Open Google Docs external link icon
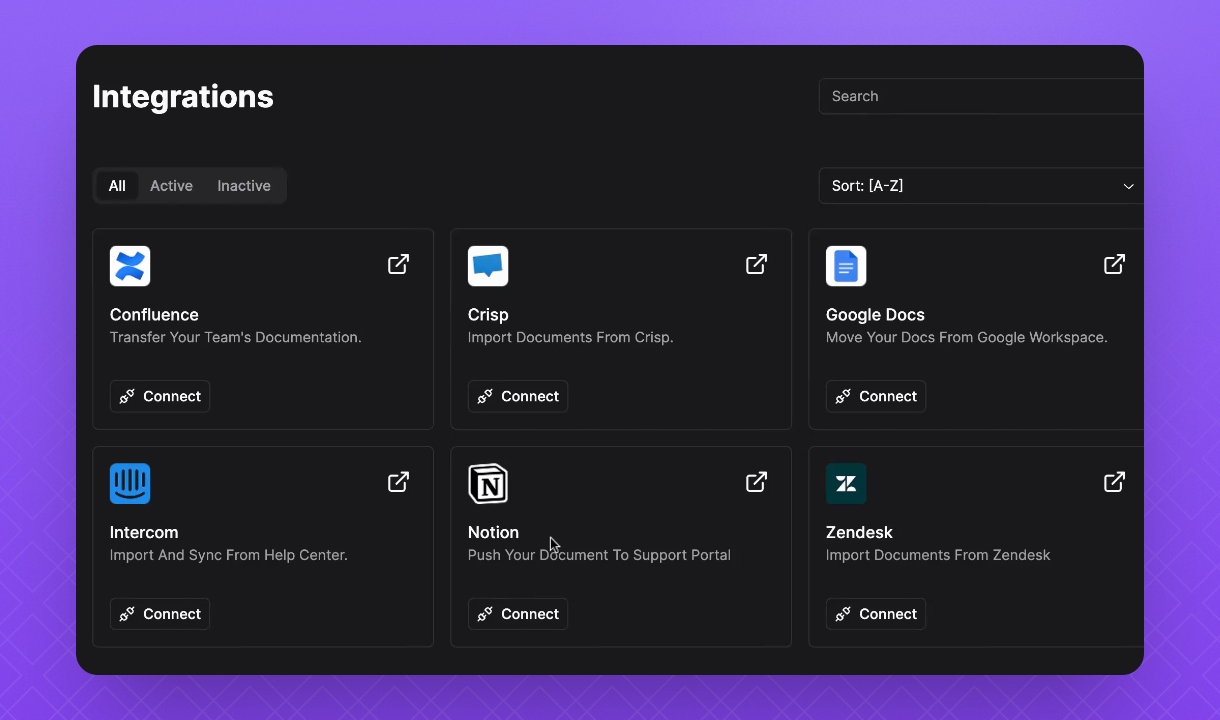Image resolution: width=1220 pixels, height=720 pixels. [x=1115, y=264]
